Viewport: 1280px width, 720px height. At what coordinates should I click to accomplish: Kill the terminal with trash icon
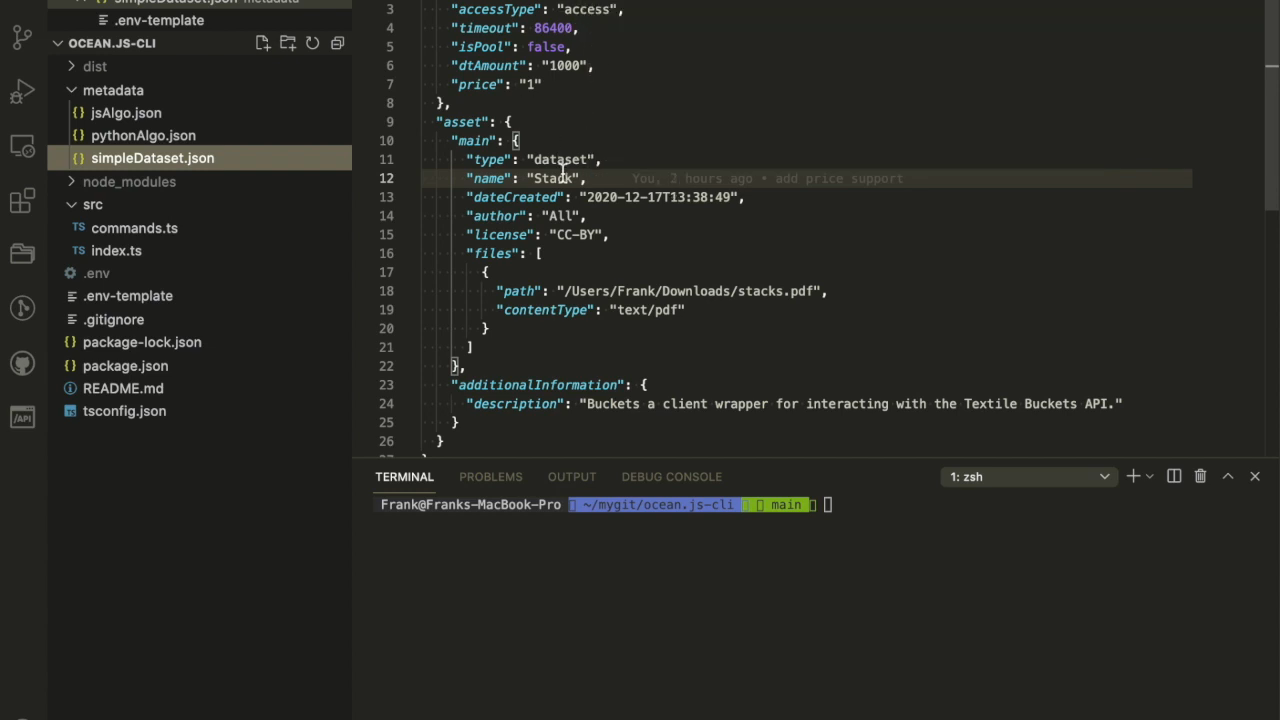click(x=1200, y=477)
